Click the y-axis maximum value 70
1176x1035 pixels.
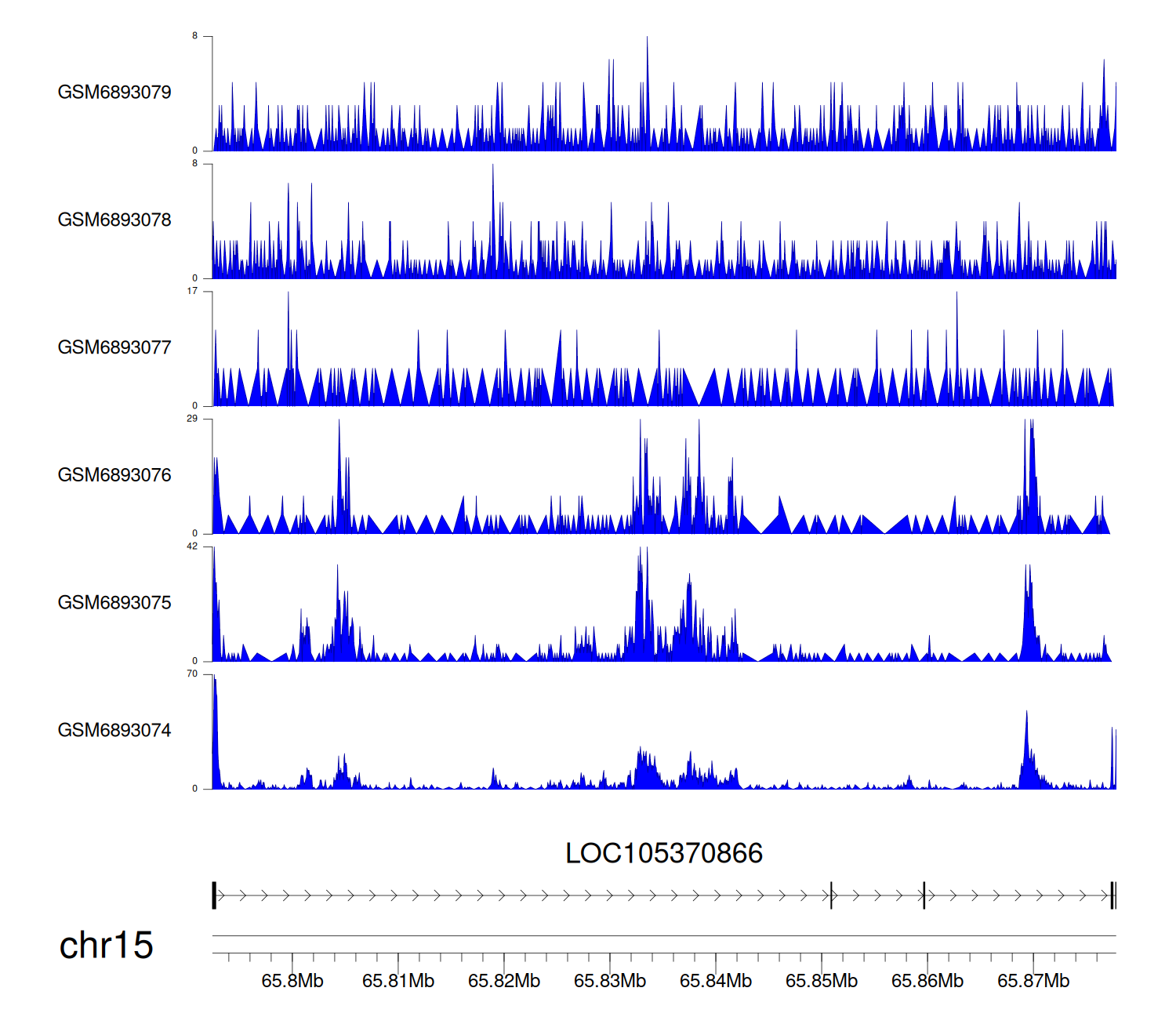pyautogui.click(x=192, y=674)
